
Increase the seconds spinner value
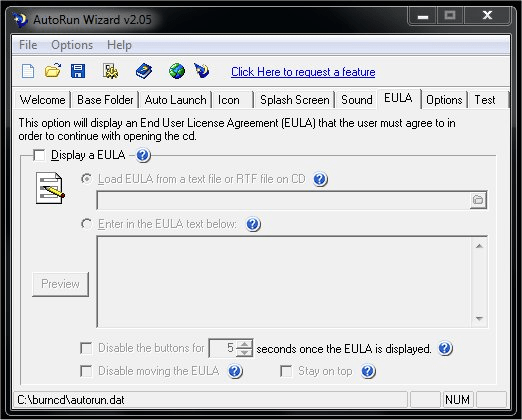[x=245, y=344]
